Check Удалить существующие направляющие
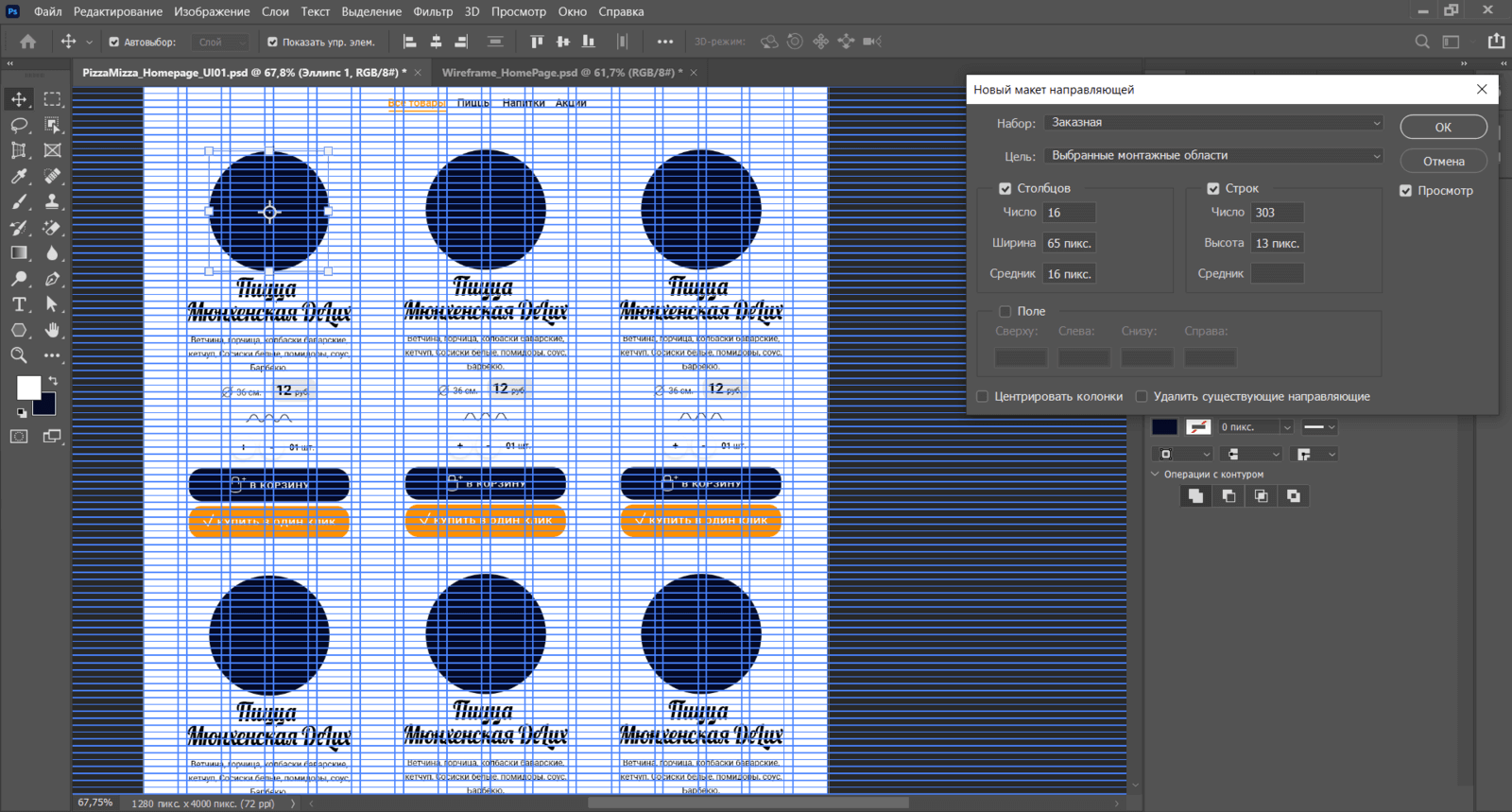Screen dimensions: 1512x812 pos(1142,397)
